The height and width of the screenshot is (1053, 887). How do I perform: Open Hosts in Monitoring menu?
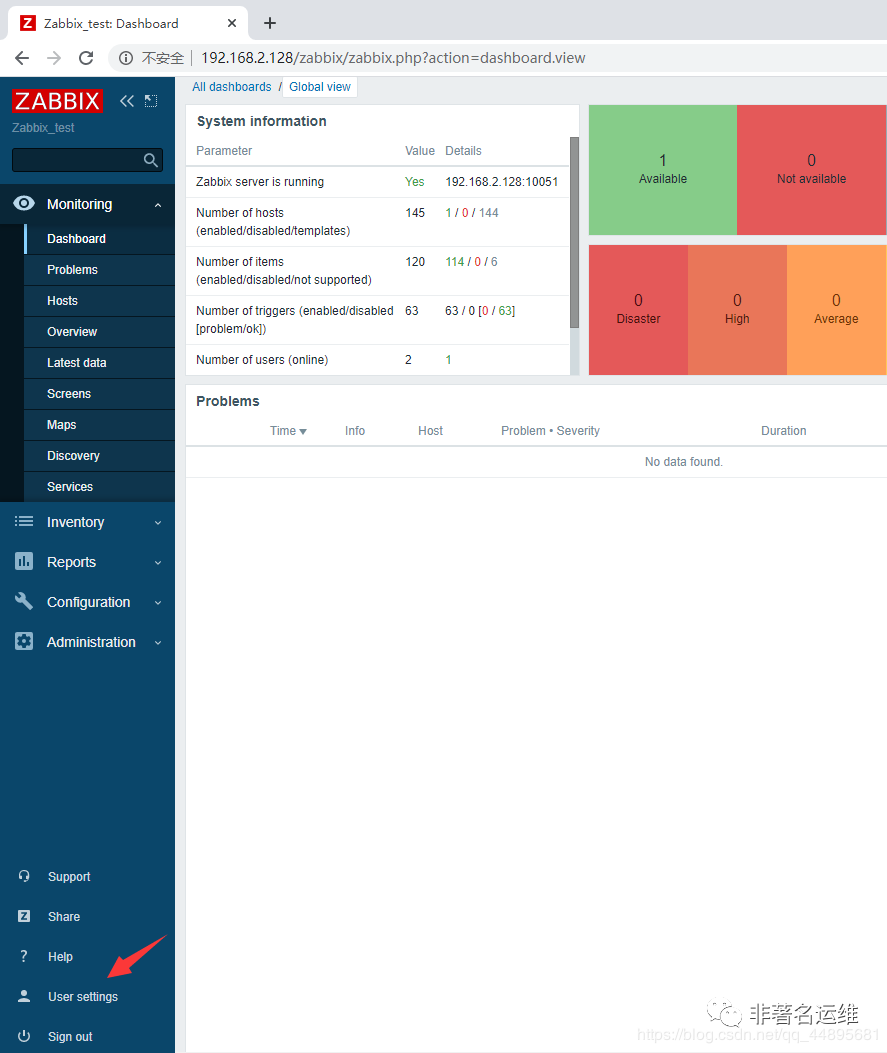point(99,300)
